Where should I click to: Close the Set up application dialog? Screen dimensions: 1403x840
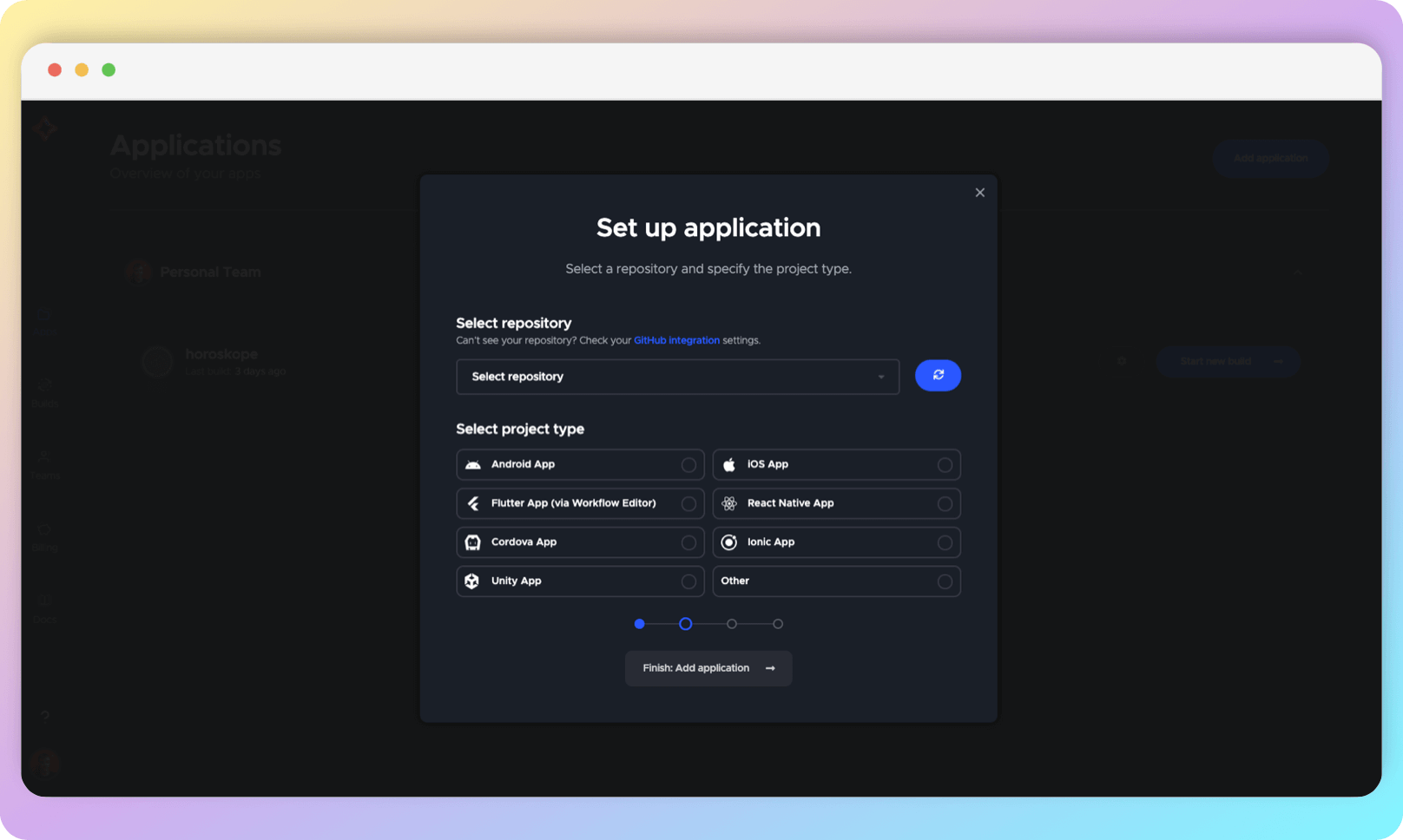pyautogui.click(x=979, y=192)
